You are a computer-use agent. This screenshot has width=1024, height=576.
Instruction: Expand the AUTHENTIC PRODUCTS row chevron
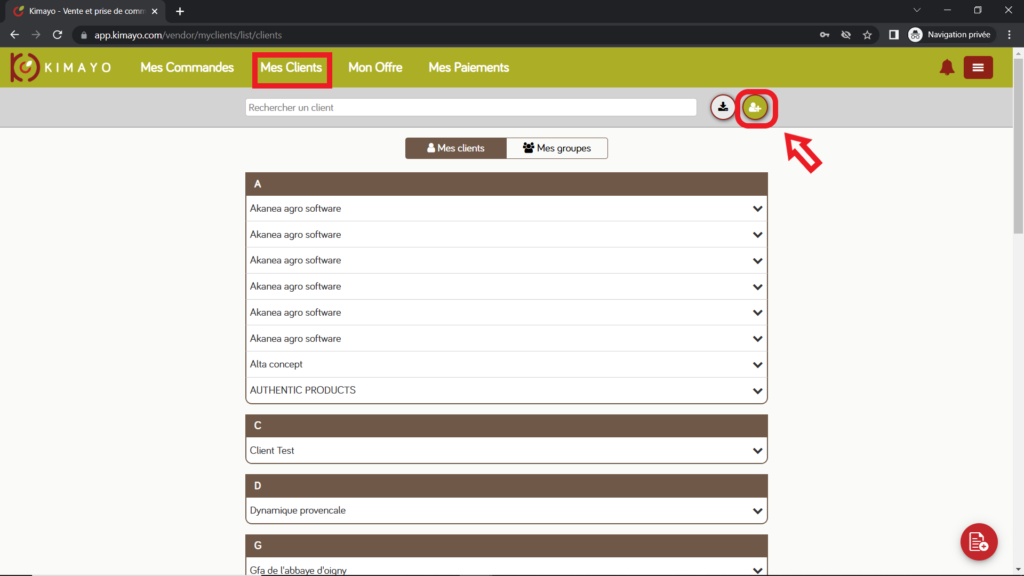coord(757,391)
